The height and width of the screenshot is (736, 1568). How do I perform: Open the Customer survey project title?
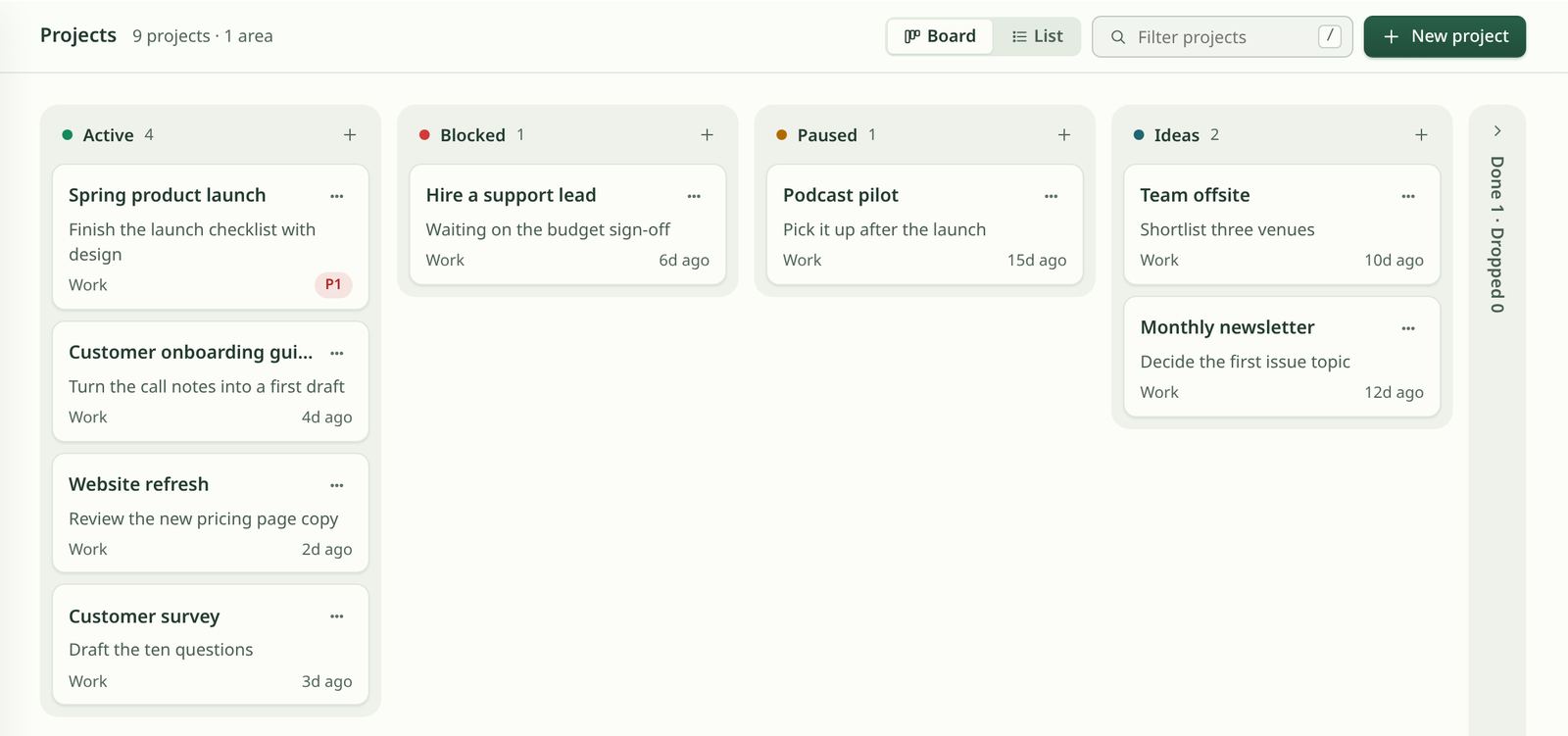click(x=144, y=616)
